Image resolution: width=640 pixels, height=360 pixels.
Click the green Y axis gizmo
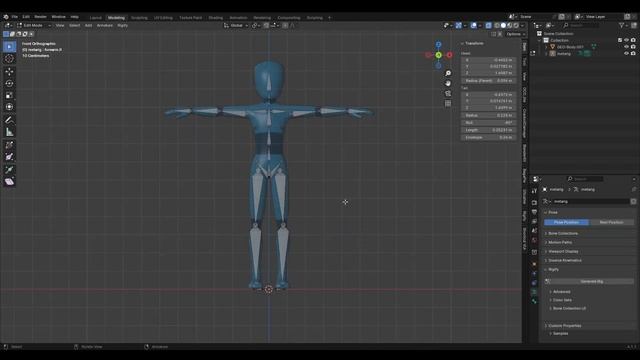click(438, 55)
